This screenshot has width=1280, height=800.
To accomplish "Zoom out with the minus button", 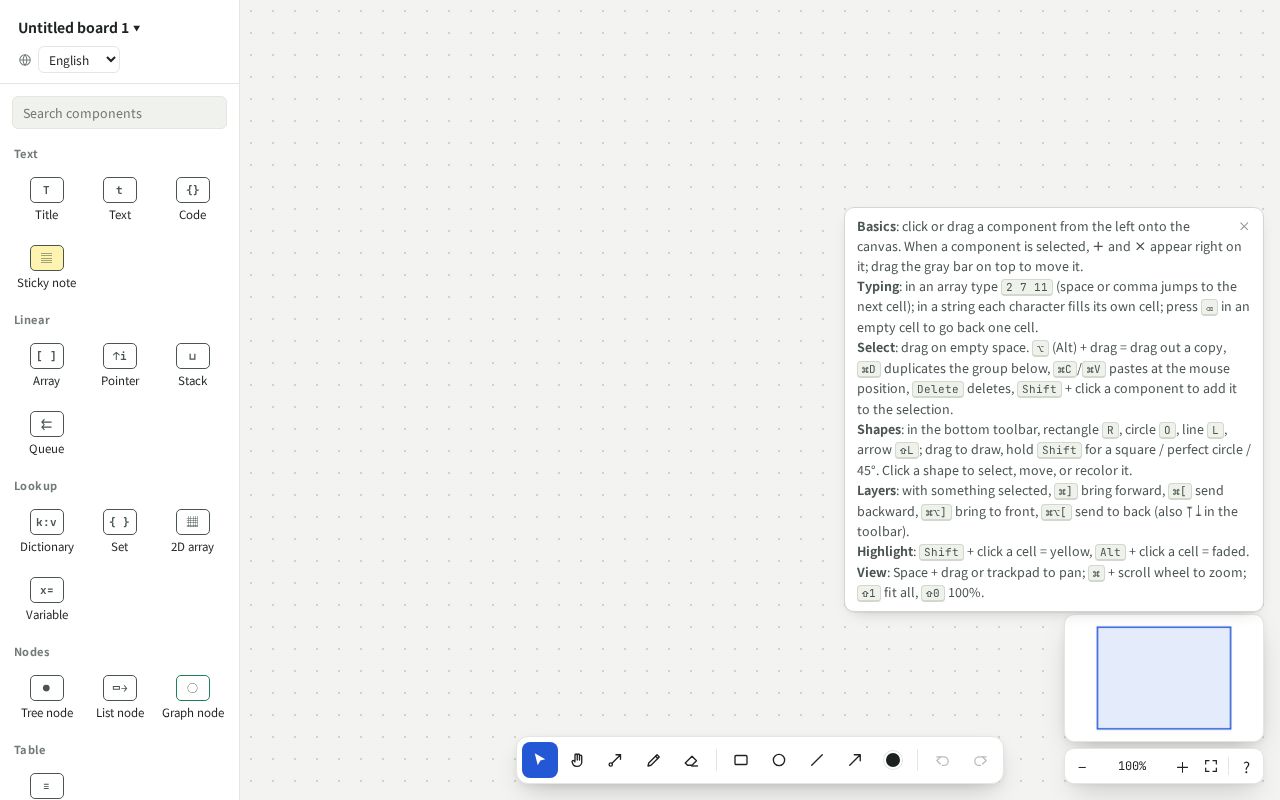I will coord(1082,767).
